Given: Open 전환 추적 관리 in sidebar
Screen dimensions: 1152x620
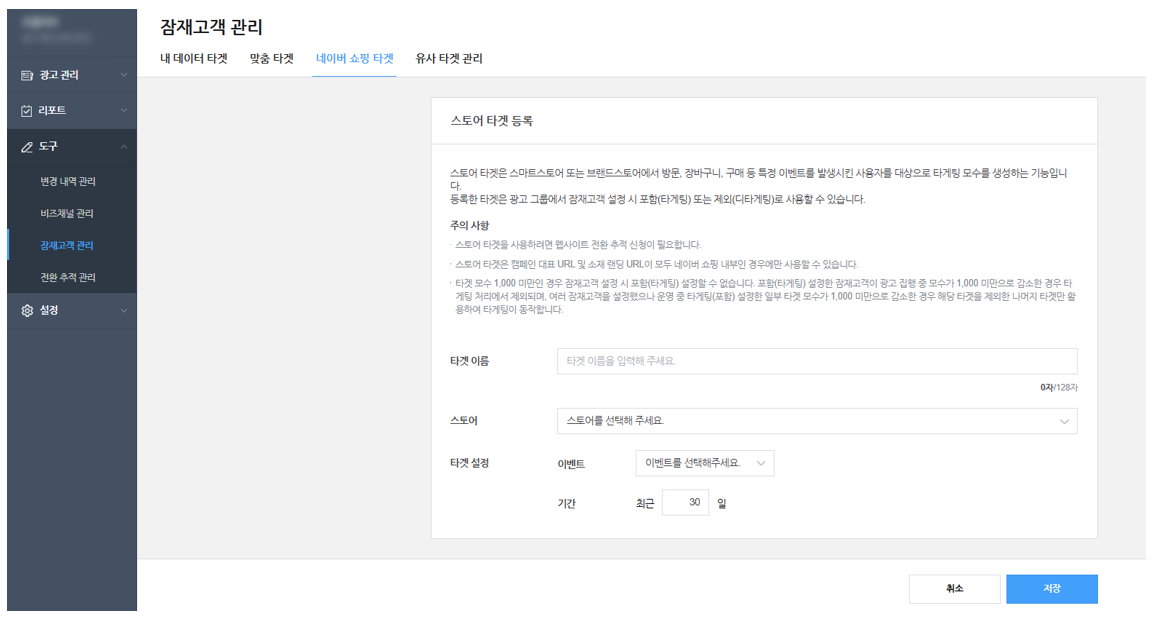Looking at the screenshot, I should pos(68,277).
